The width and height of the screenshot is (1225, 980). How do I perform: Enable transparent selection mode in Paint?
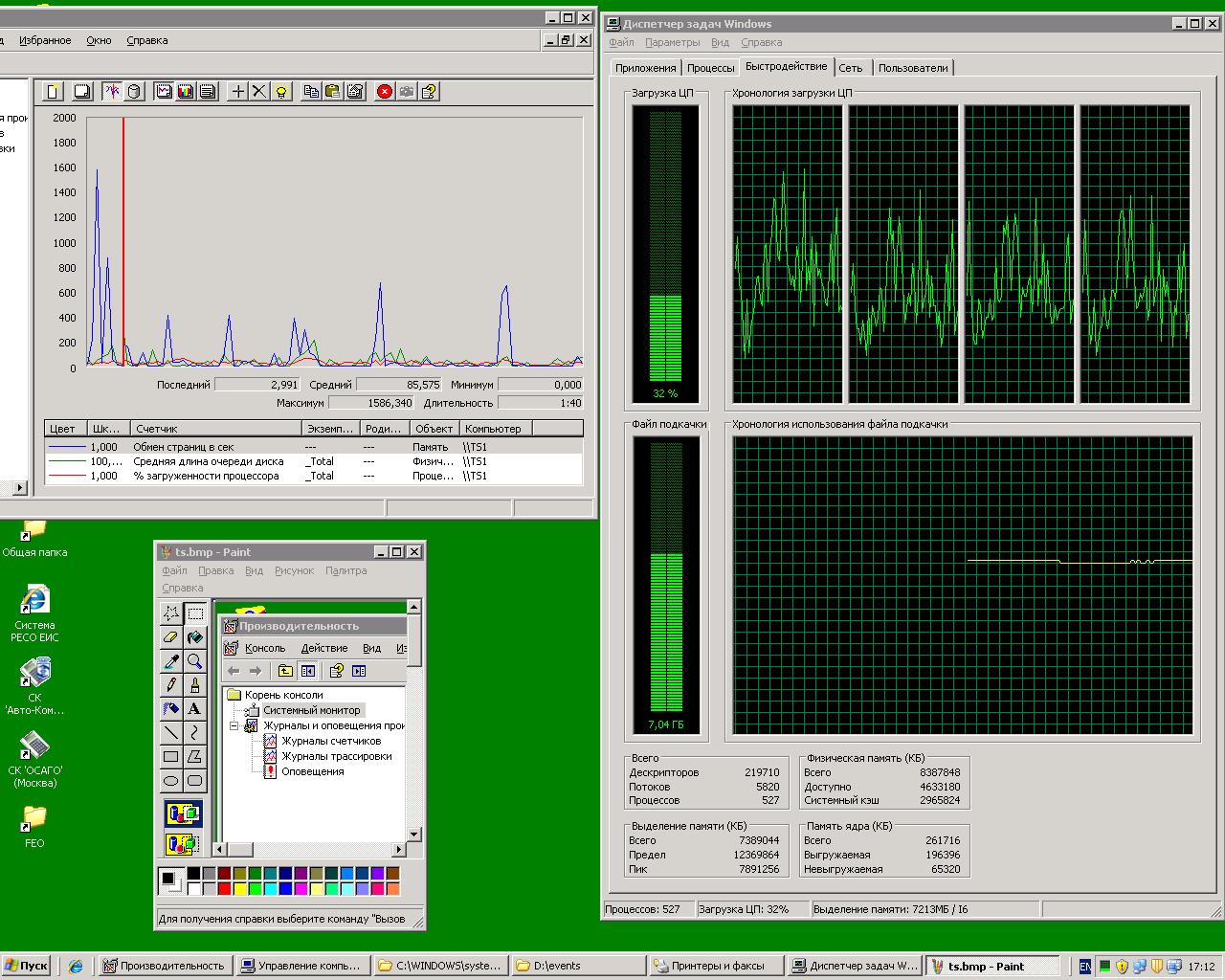(x=183, y=844)
